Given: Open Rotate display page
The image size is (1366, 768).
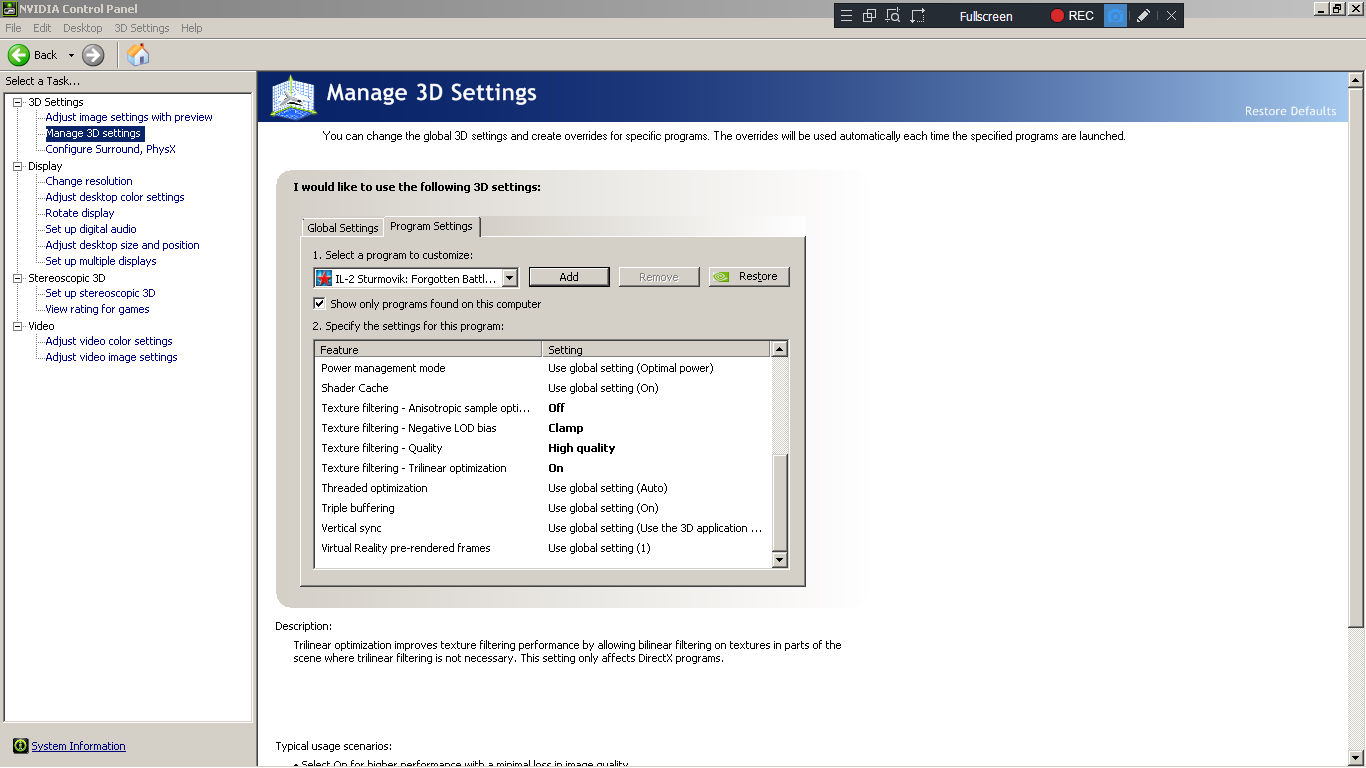Looking at the screenshot, I should click(80, 213).
